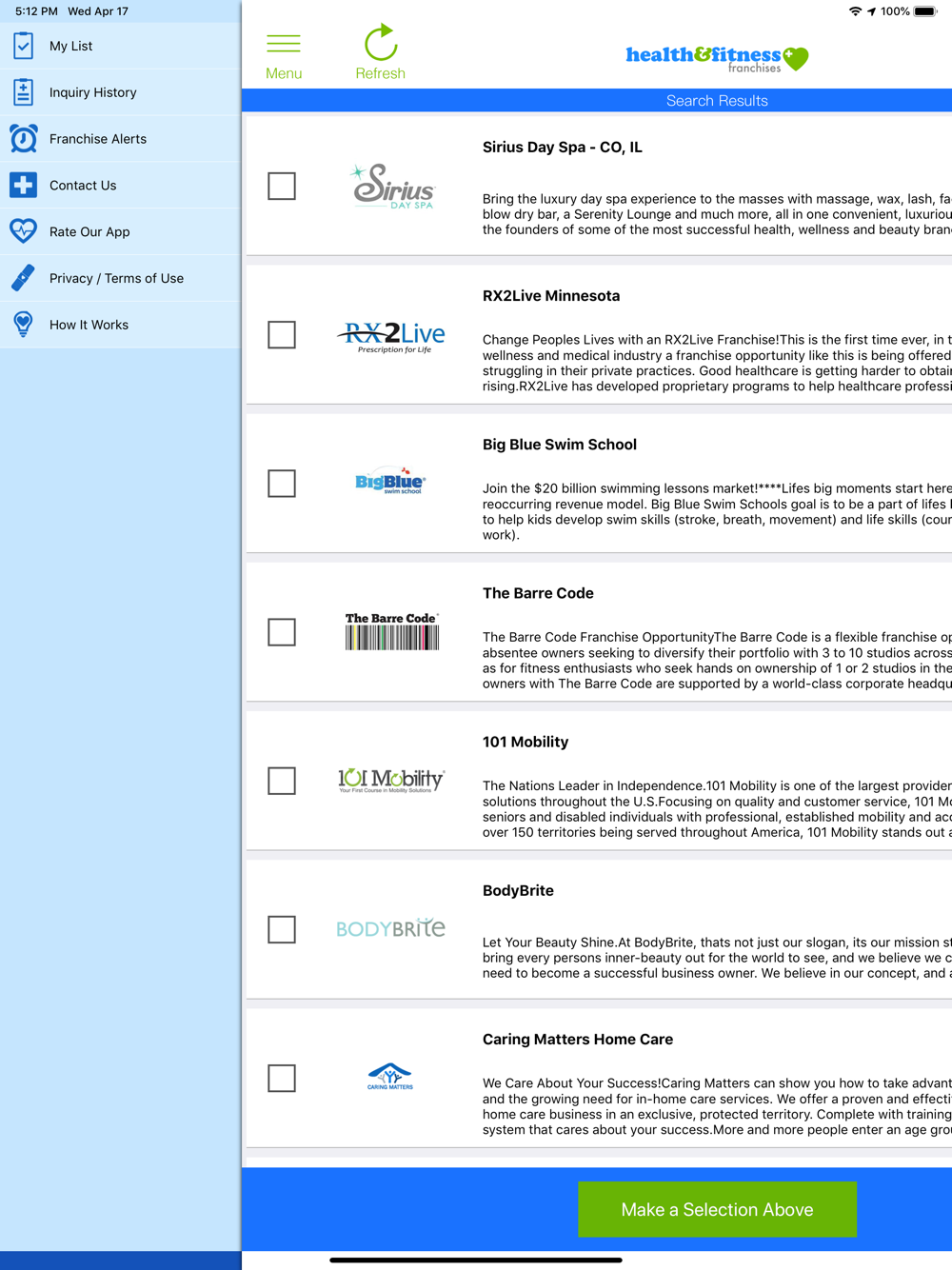Image resolution: width=952 pixels, height=1270 pixels.
Task: Select the Big Blue Swim School checkbox
Action: (x=282, y=484)
